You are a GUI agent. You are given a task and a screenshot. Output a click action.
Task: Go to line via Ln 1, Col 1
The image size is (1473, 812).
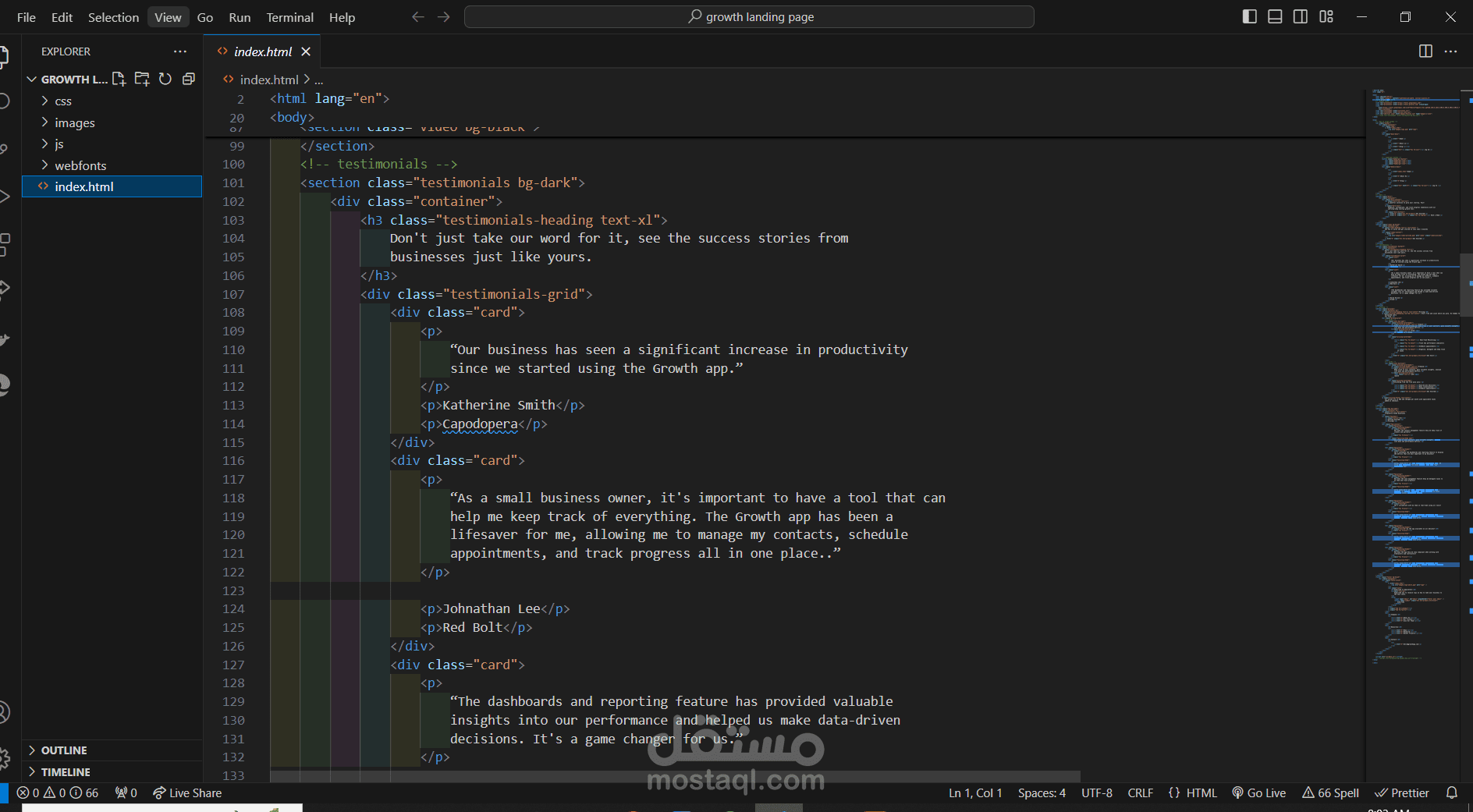(975, 792)
